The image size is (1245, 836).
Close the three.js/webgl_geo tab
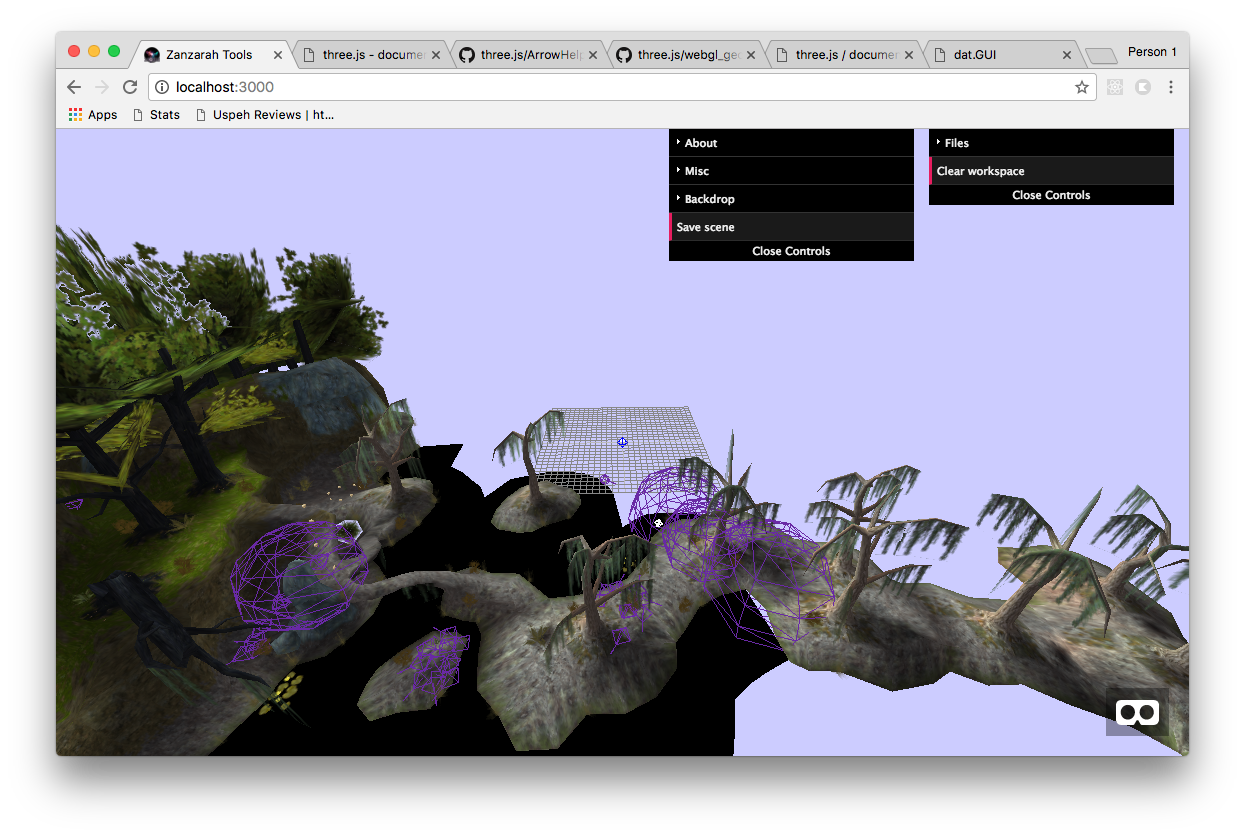click(751, 55)
